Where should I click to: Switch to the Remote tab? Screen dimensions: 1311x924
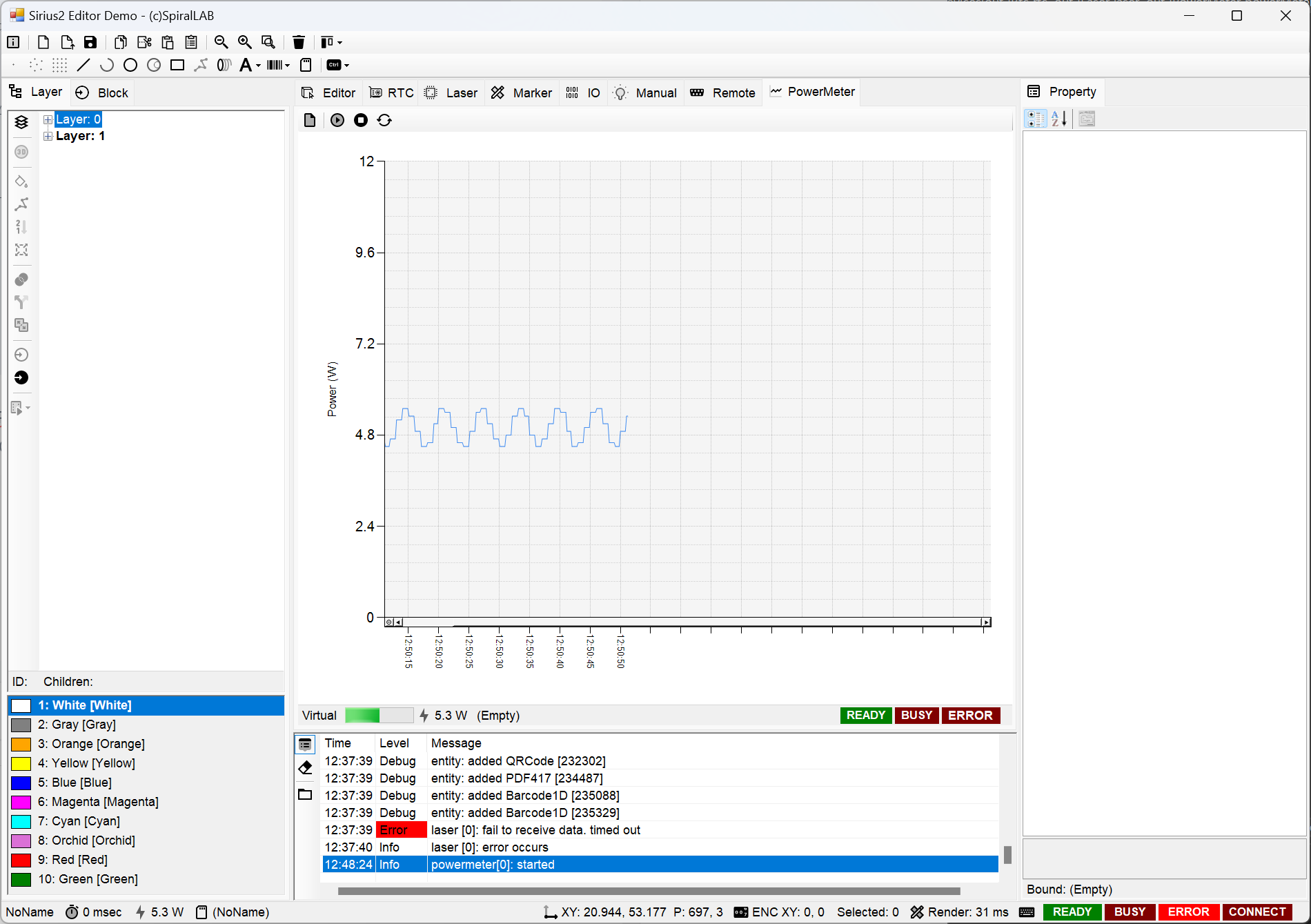point(723,92)
